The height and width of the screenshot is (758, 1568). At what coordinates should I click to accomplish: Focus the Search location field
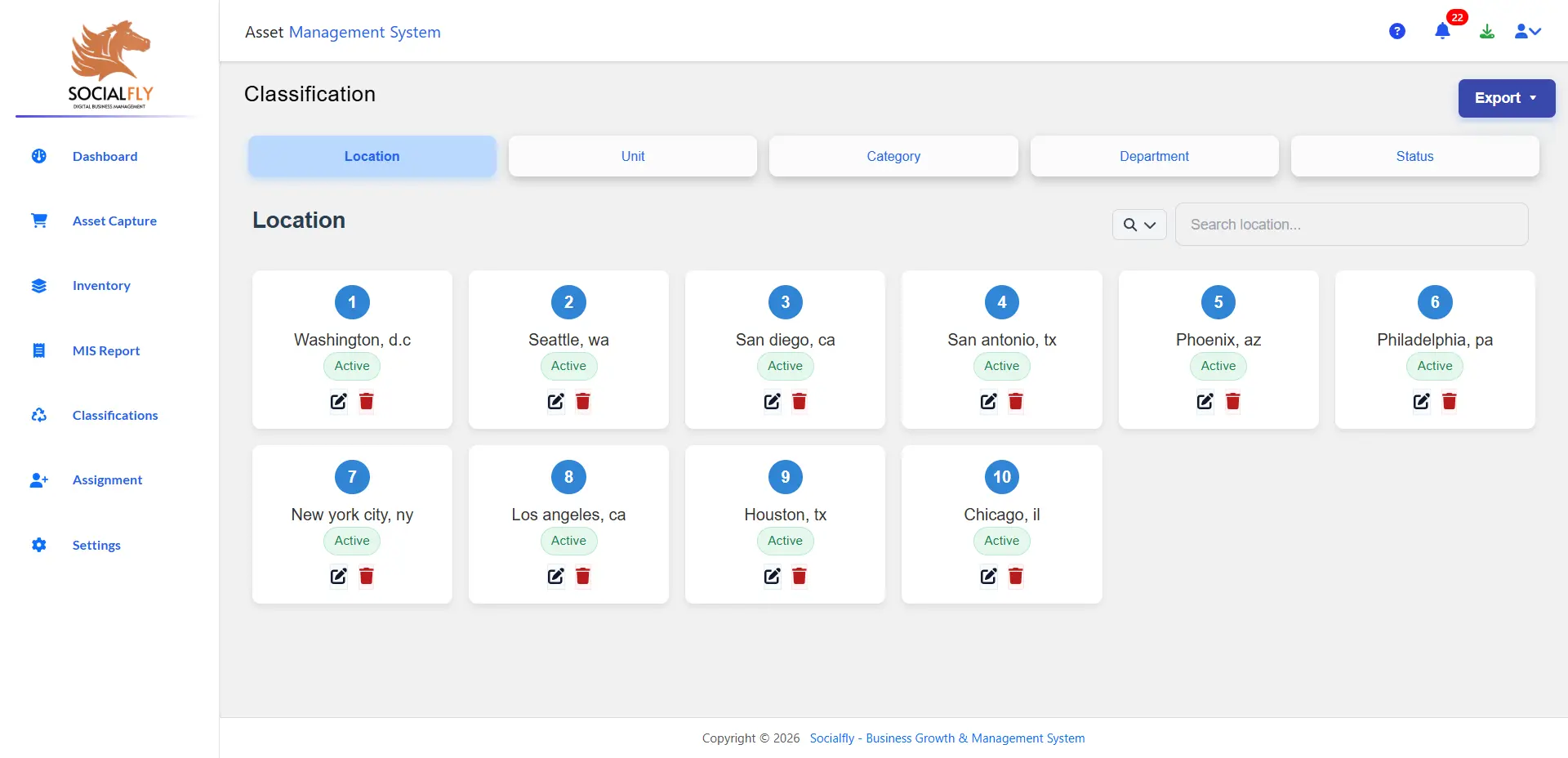[1351, 225]
